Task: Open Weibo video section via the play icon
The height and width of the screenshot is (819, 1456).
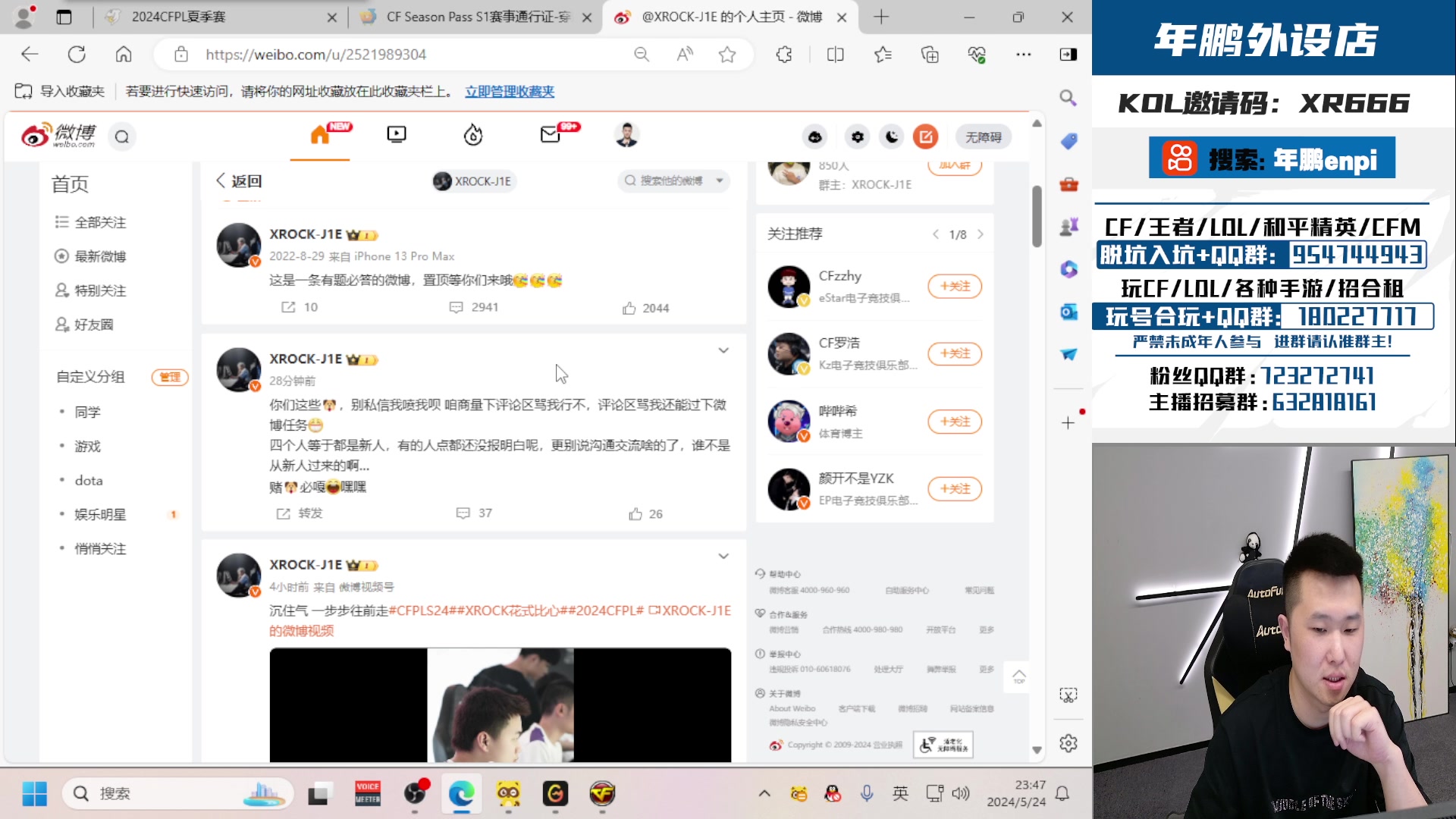Action: click(397, 135)
